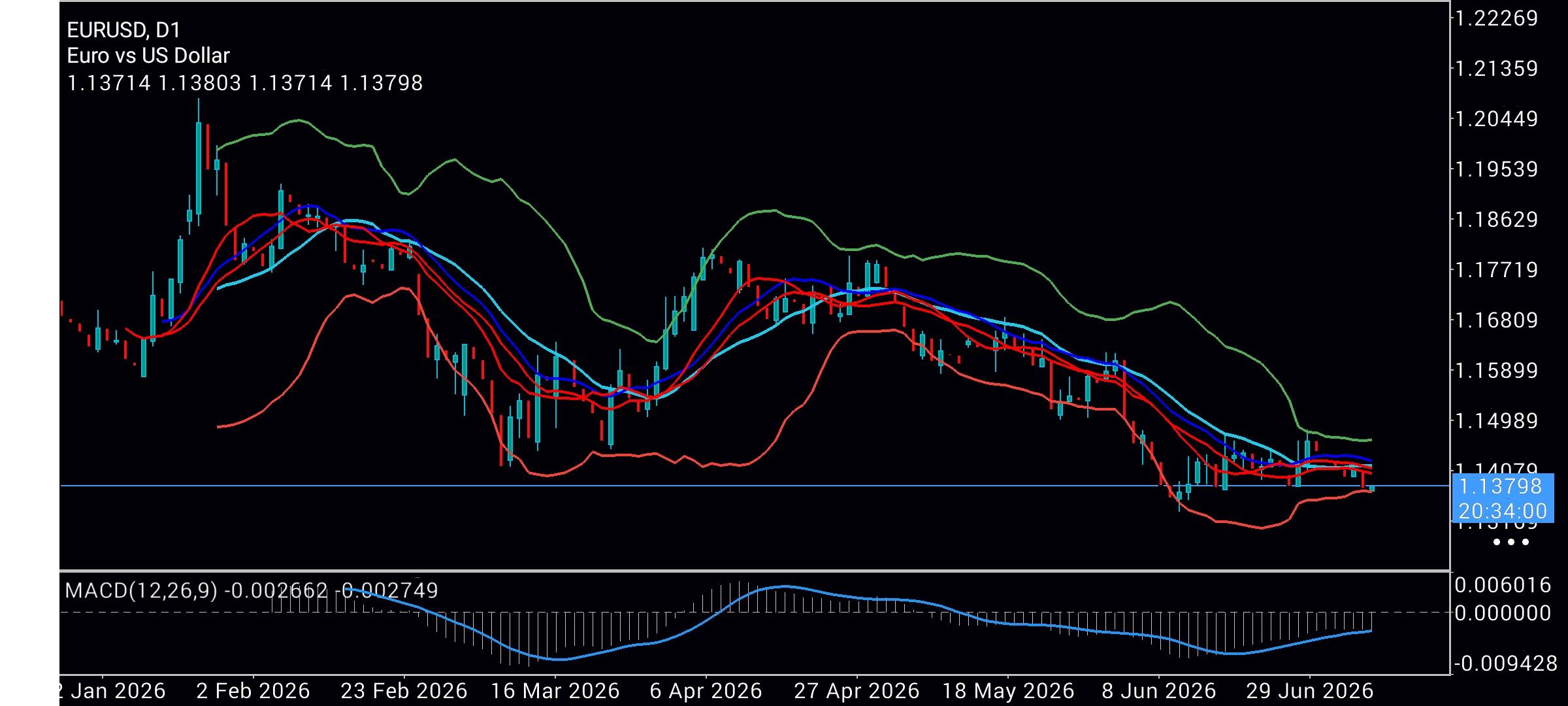Click MACD scale value -0.009428

point(1505,664)
